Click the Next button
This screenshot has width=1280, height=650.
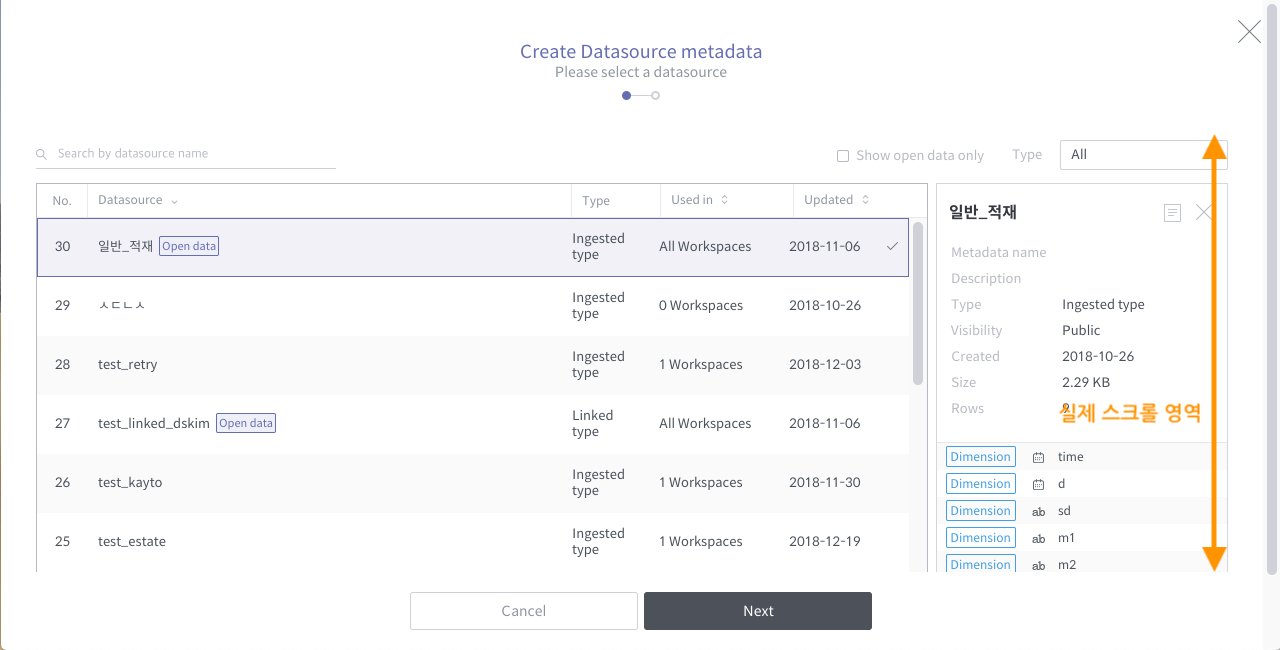pos(758,611)
